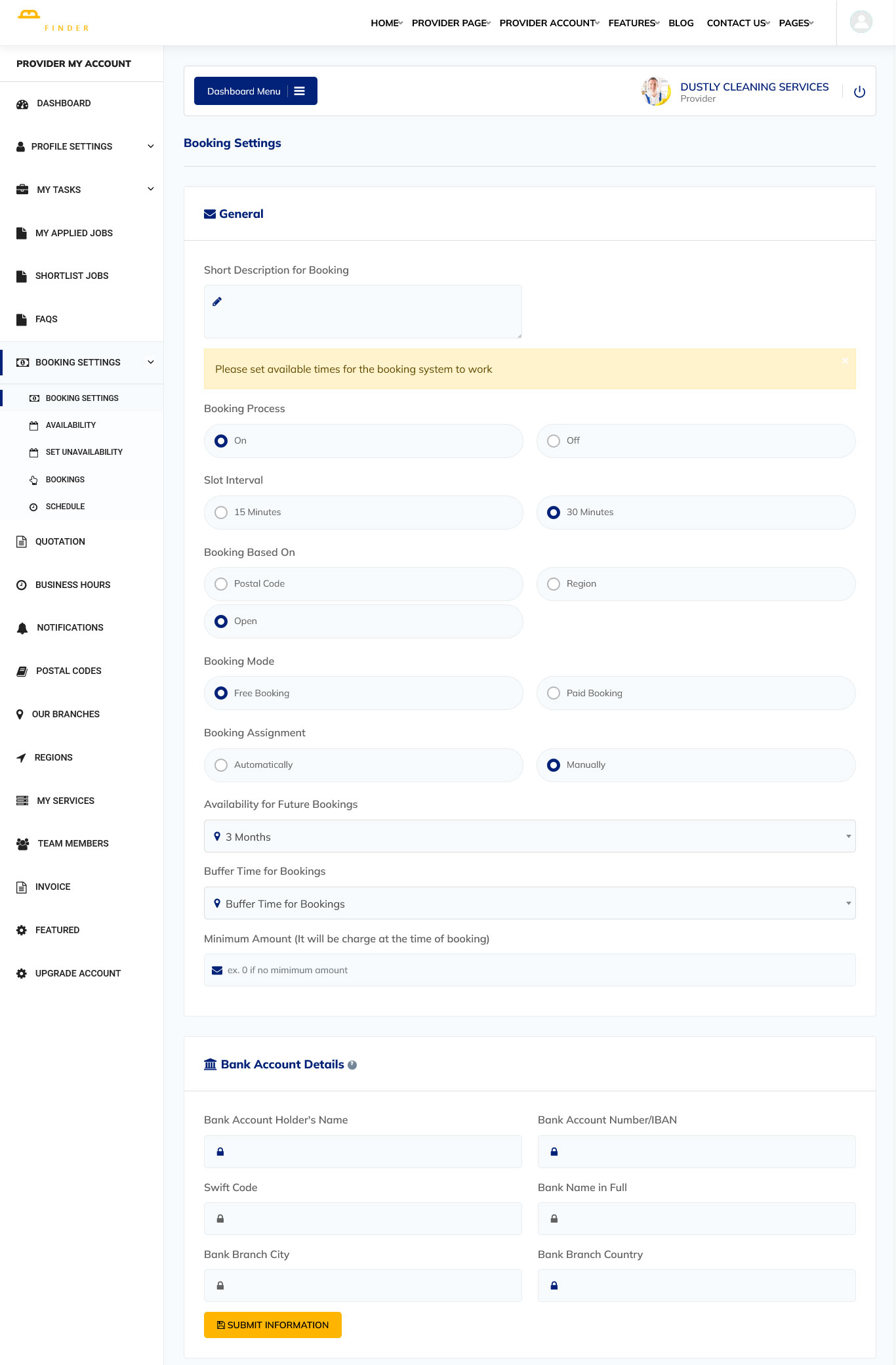The width and height of the screenshot is (896, 1365).
Task: Click the Minimum Amount input field
Action: 530,970
